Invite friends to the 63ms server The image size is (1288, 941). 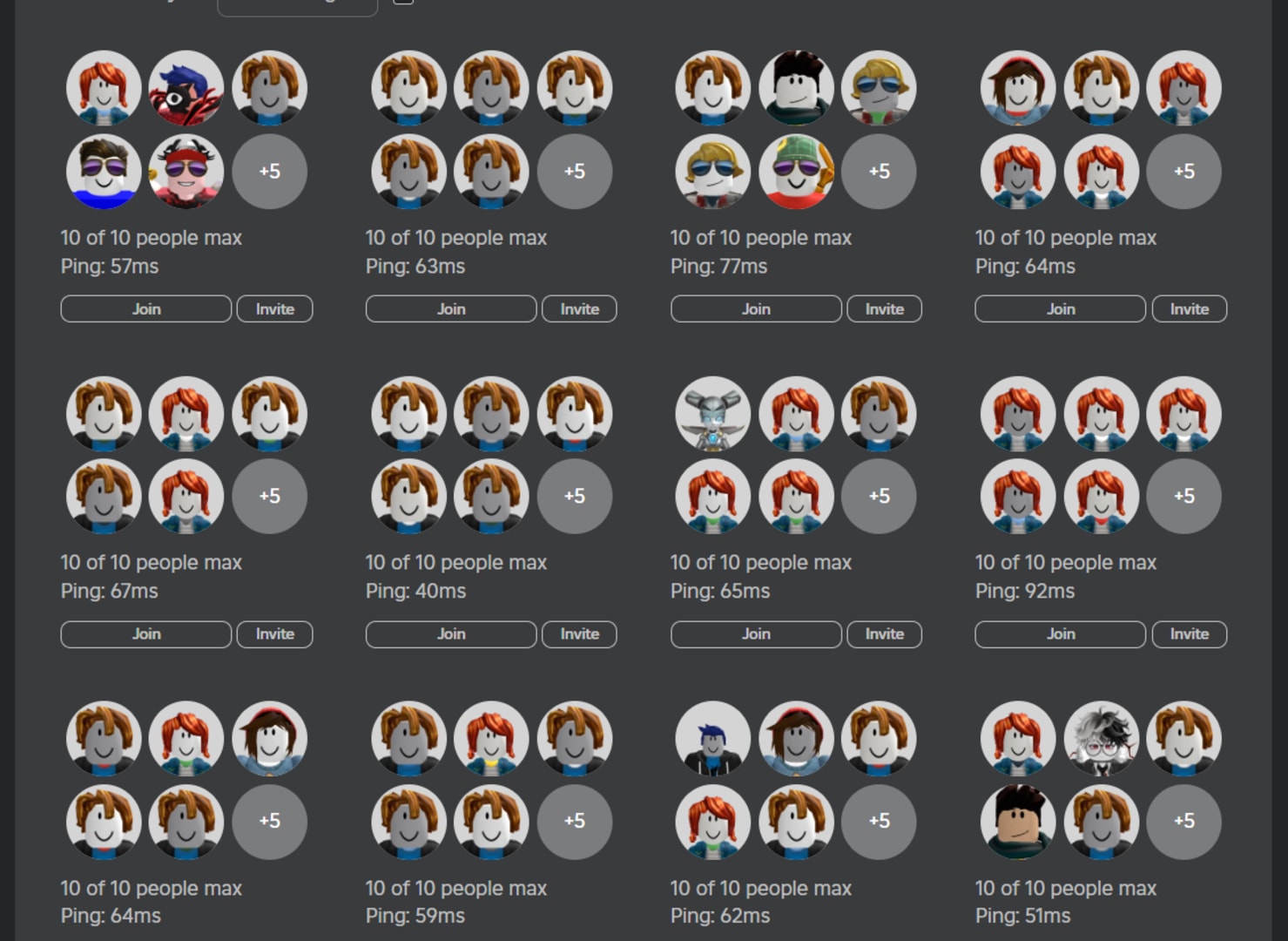coord(578,308)
